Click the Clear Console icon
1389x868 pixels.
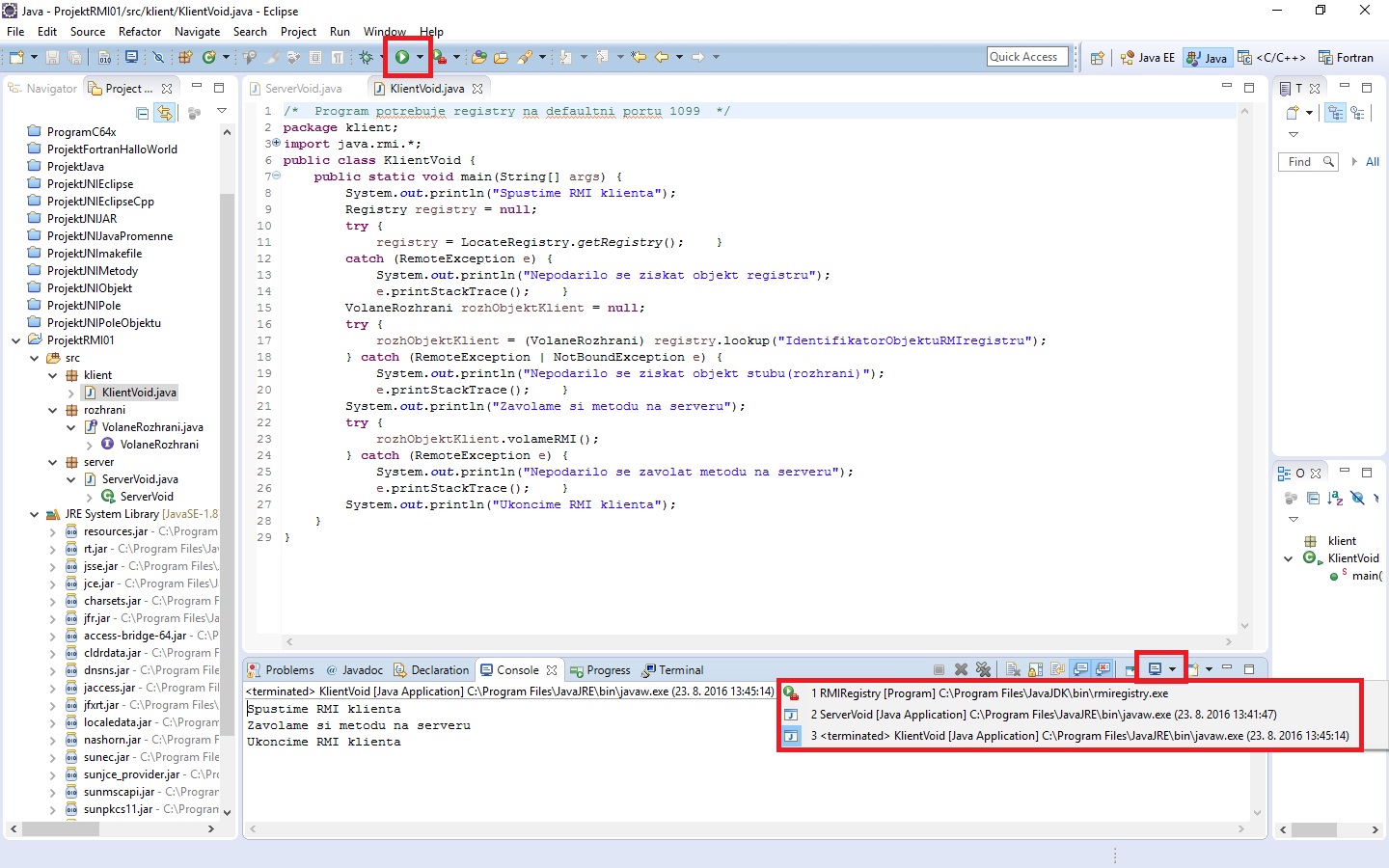click(x=1012, y=669)
